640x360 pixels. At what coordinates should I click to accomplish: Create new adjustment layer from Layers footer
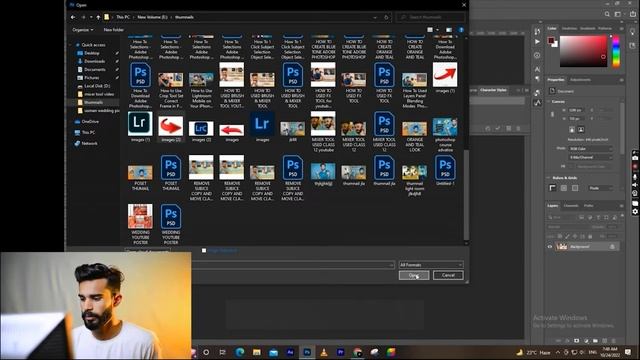click(586, 341)
